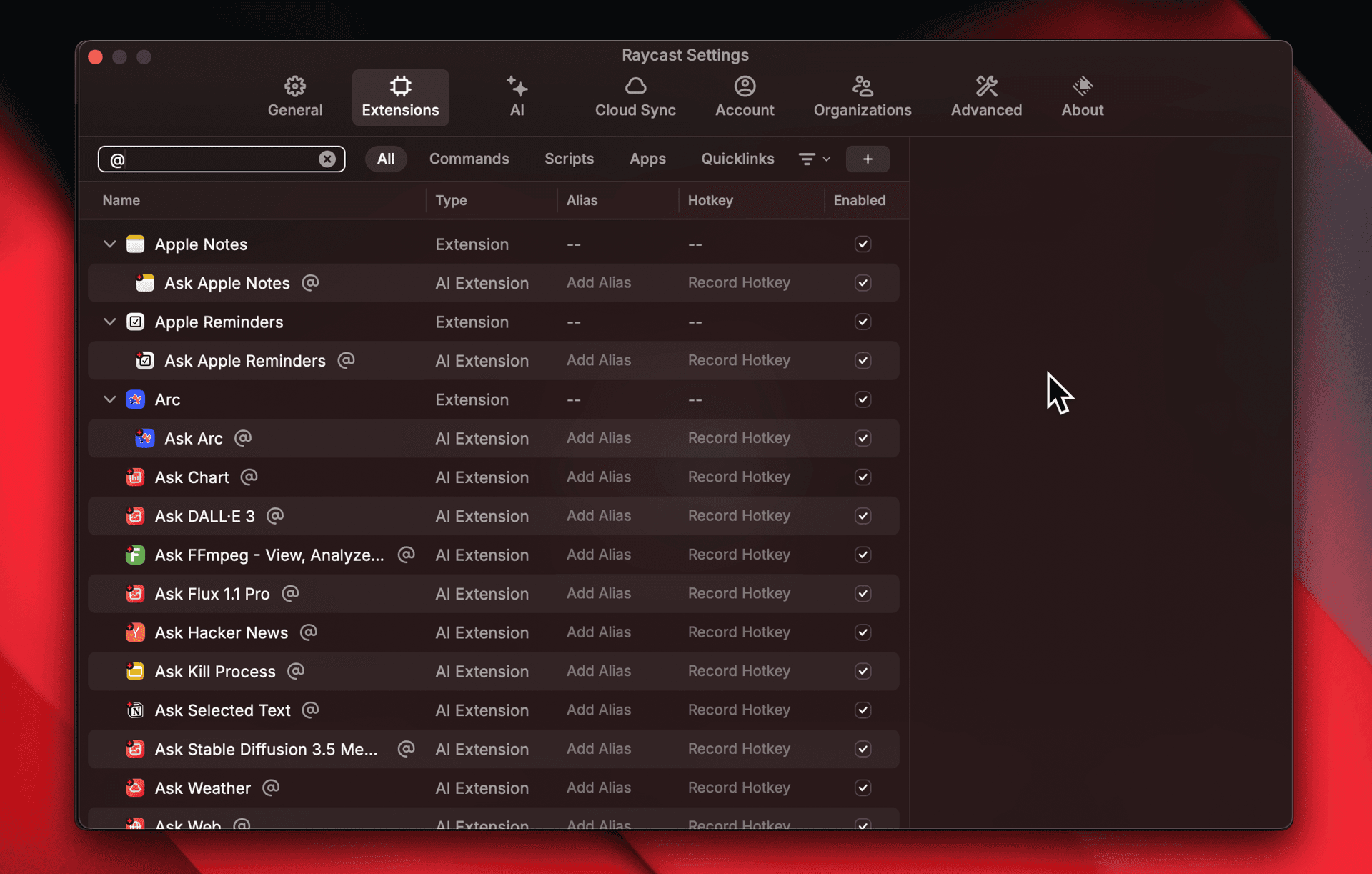Collapse the Apple Notes extension group

pos(109,244)
